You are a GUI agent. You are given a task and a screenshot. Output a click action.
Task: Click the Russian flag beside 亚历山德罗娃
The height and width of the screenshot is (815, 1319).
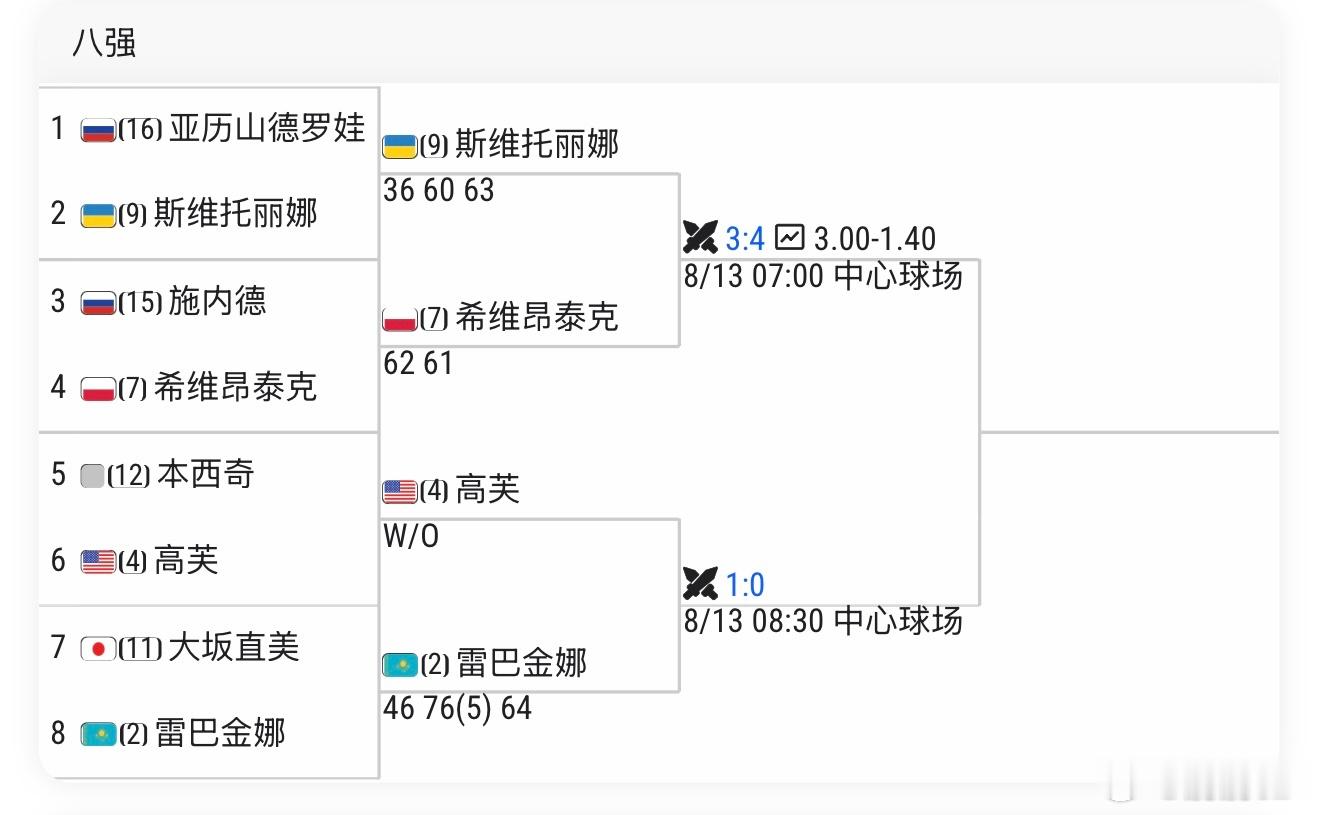(98, 130)
